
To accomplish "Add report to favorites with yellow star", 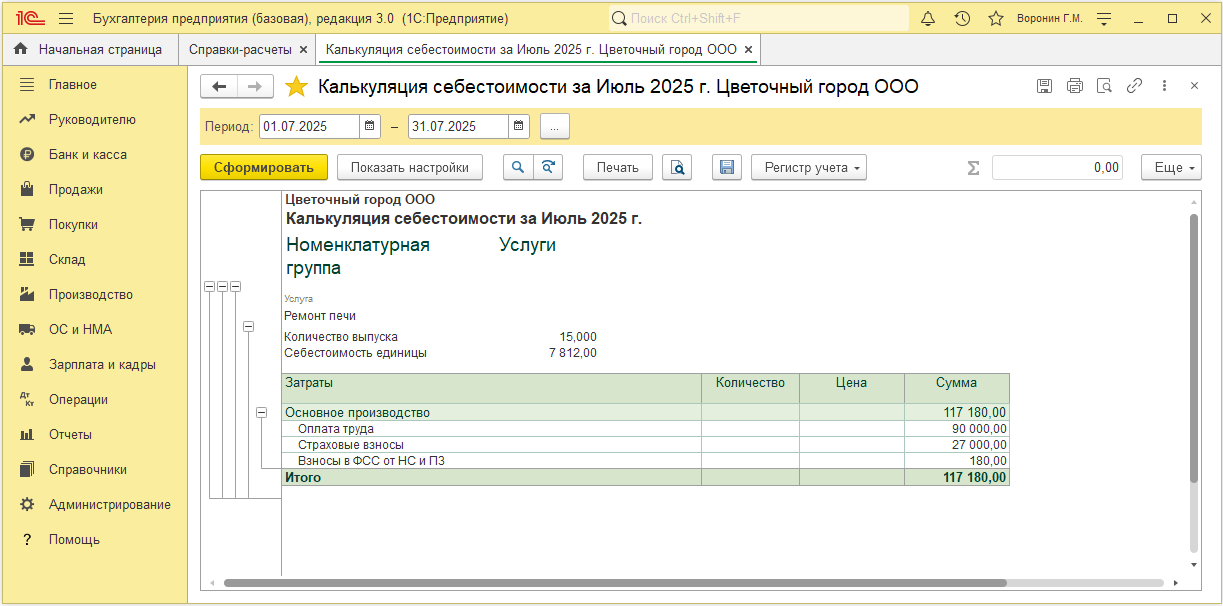I will tap(296, 87).
